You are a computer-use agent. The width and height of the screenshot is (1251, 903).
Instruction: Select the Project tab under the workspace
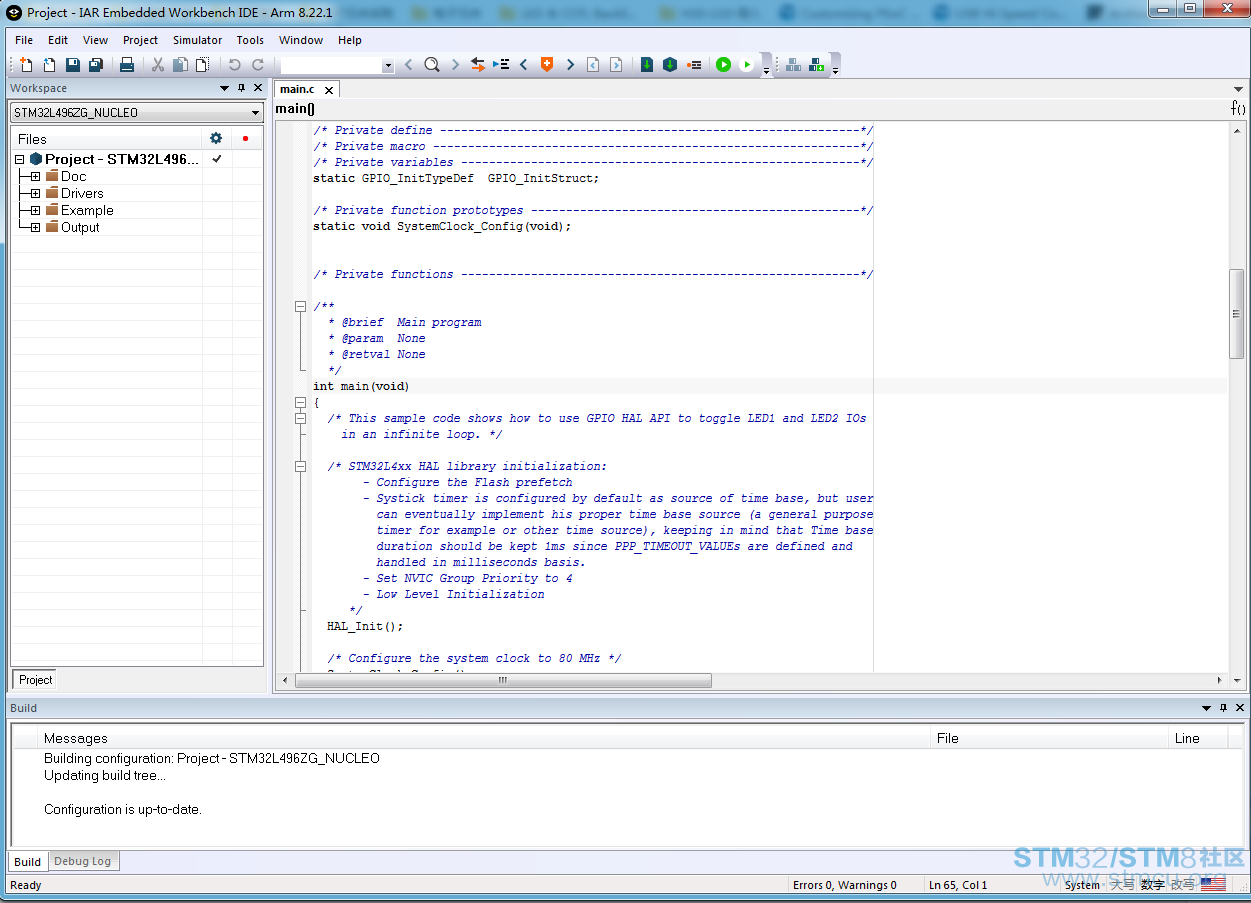pos(35,680)
